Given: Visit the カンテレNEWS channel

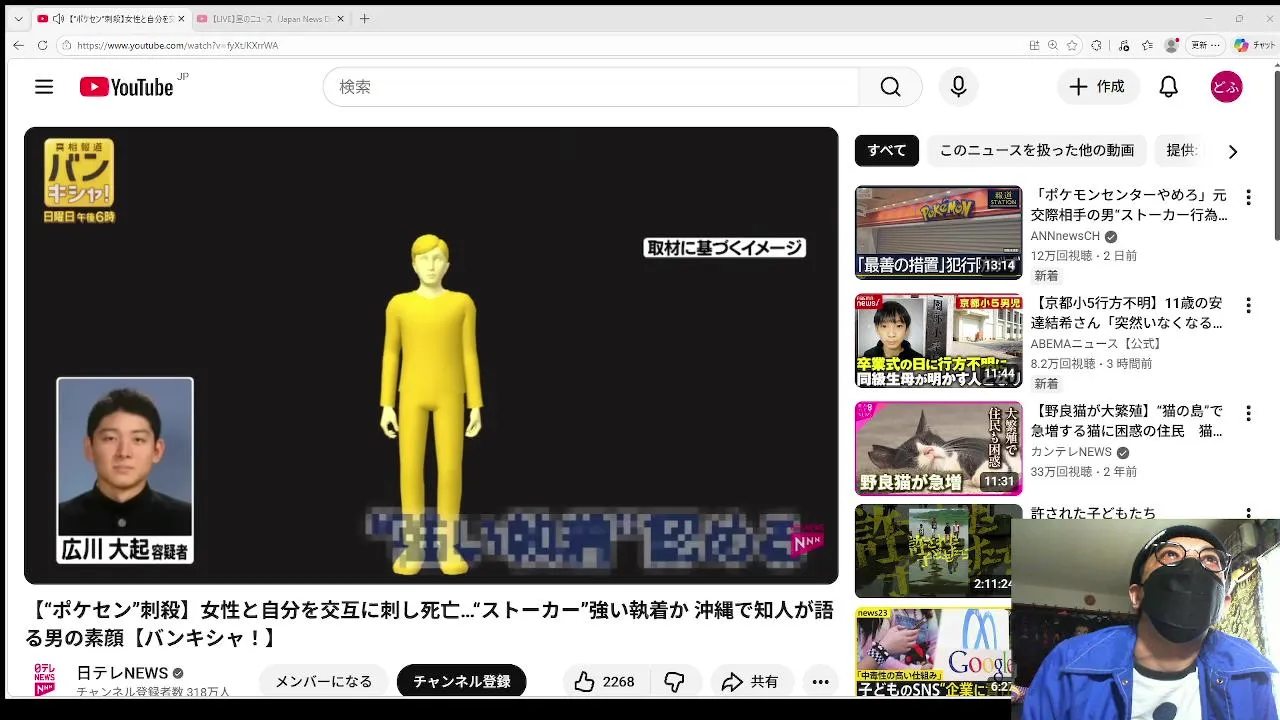Looking at the screenshot, I should (1071, 452).
